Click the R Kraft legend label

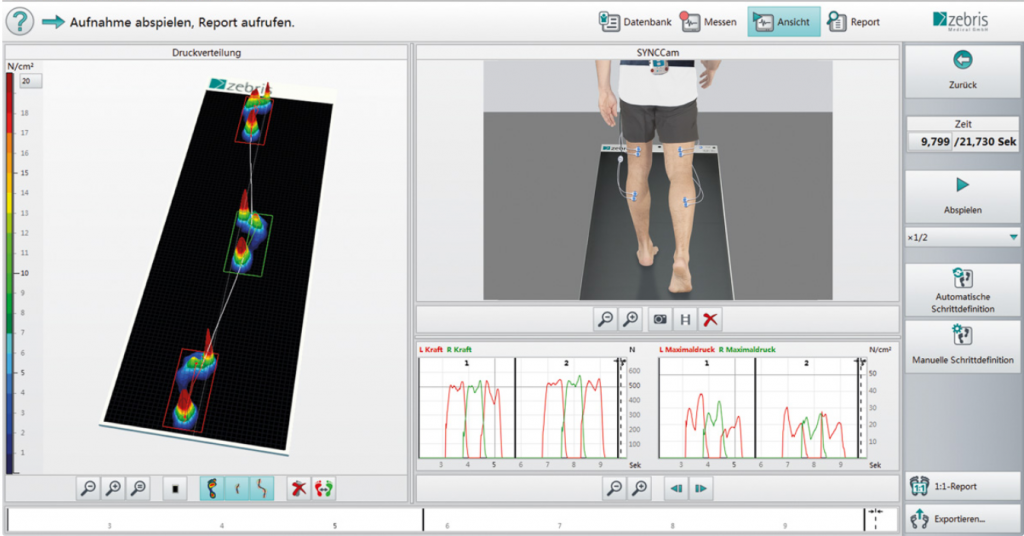459,350
